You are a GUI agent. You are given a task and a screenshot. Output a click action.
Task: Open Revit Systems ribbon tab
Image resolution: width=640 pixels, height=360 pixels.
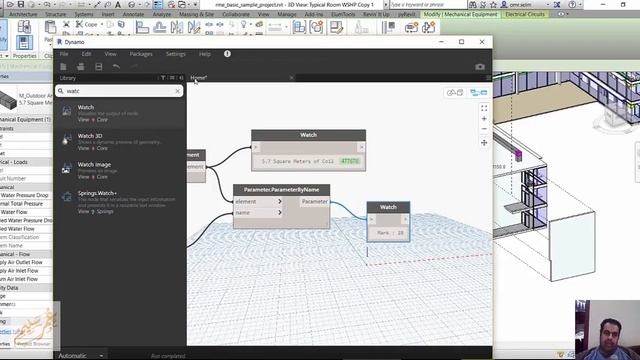(x=84, y=14)
